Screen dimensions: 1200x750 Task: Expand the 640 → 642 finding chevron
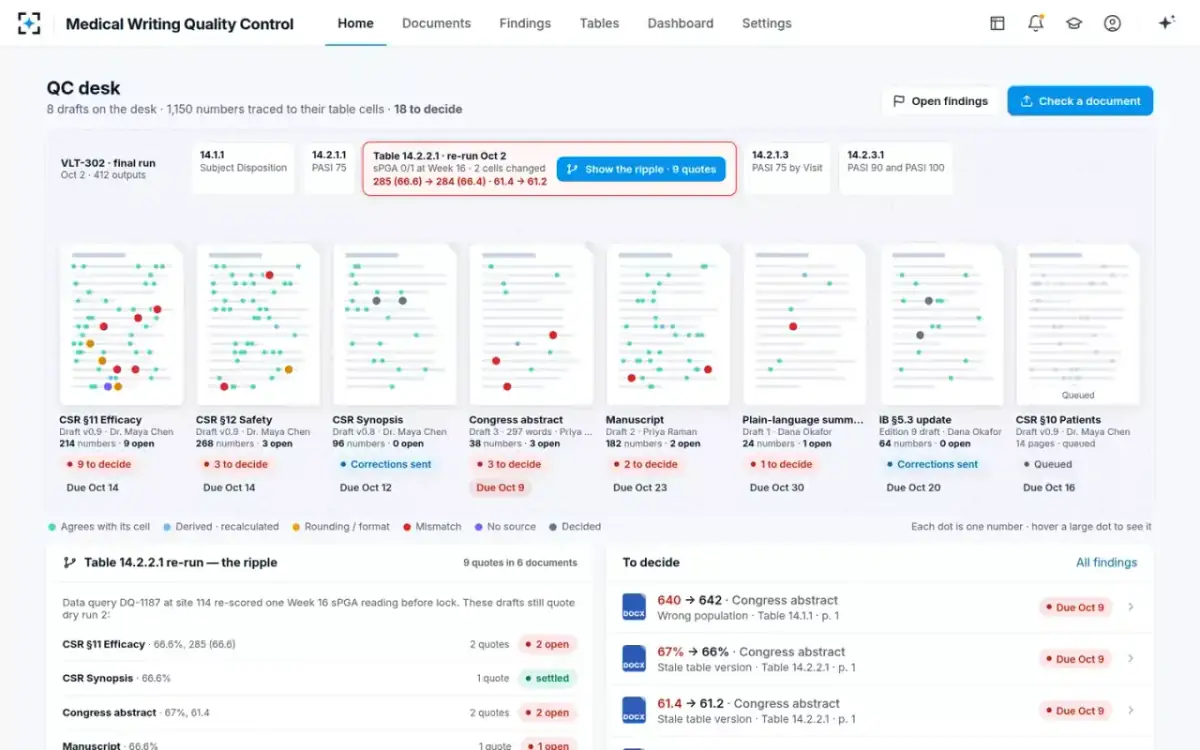click(x=1131, y=607)
